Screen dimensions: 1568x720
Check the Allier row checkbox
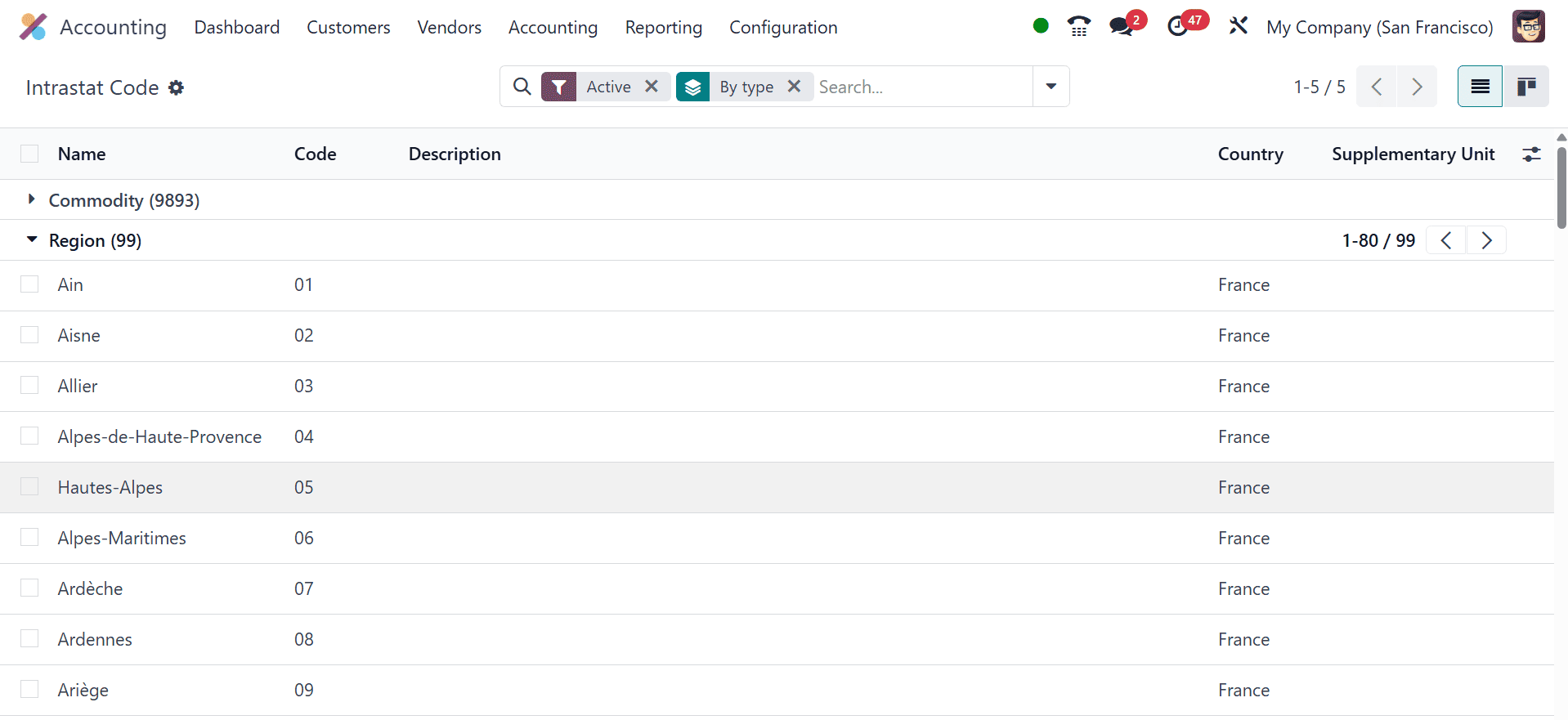(29, 386)
